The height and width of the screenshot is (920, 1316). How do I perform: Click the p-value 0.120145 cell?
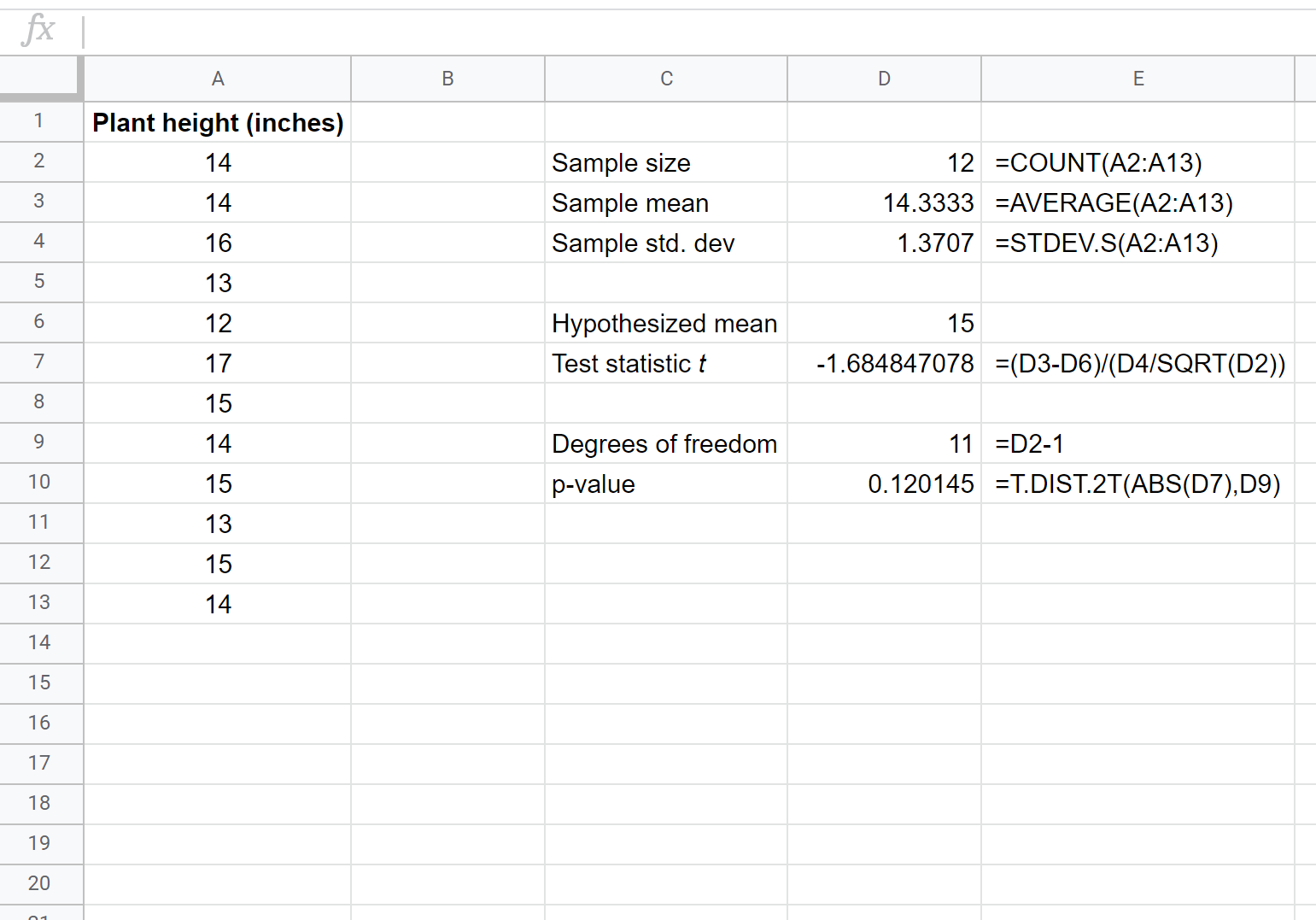pos(883,483)
